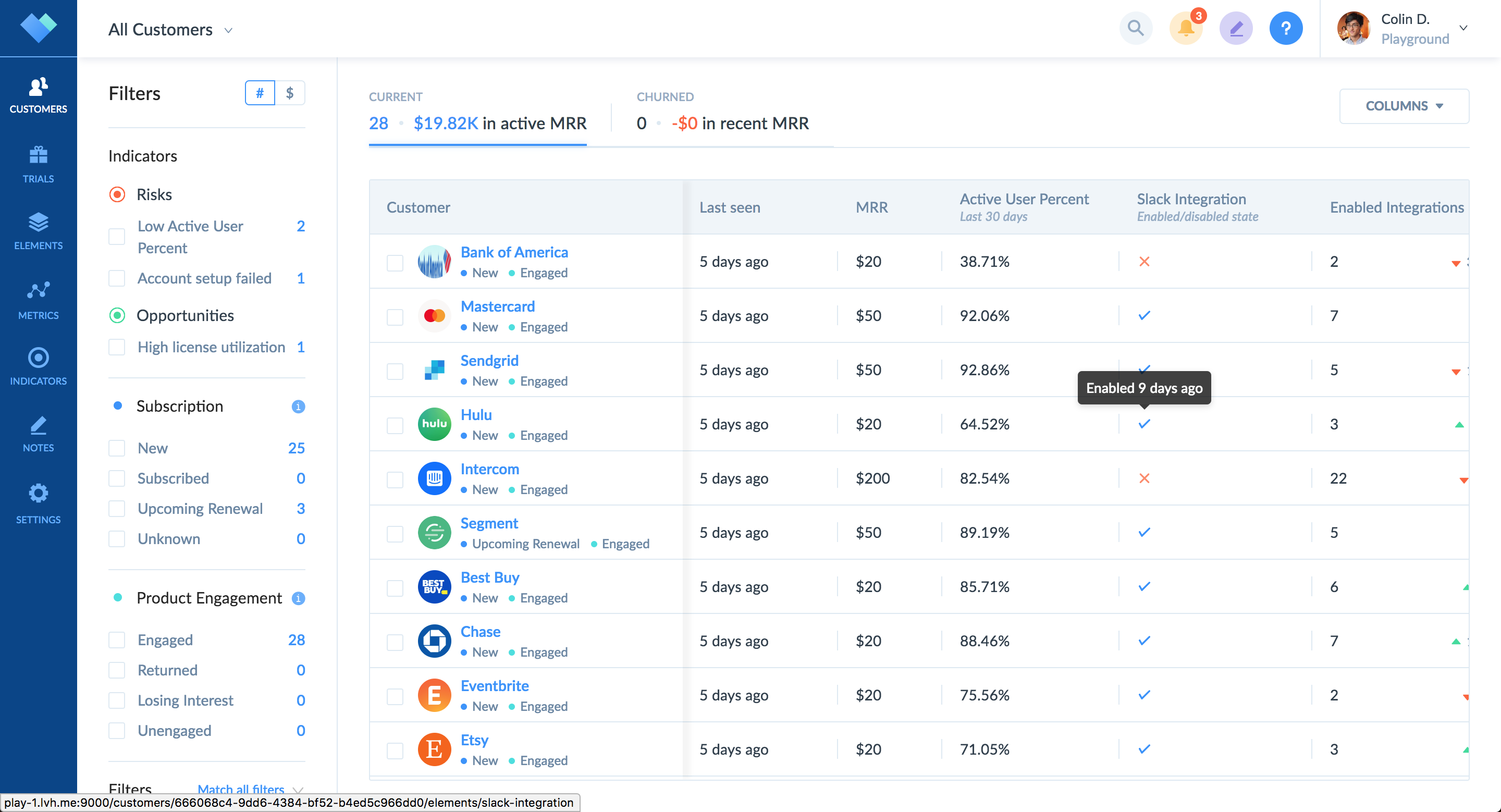Screen dimensions: 1501x812
Task: Open Indicators from the left sidebar
Action: click(x=38, y=366)
